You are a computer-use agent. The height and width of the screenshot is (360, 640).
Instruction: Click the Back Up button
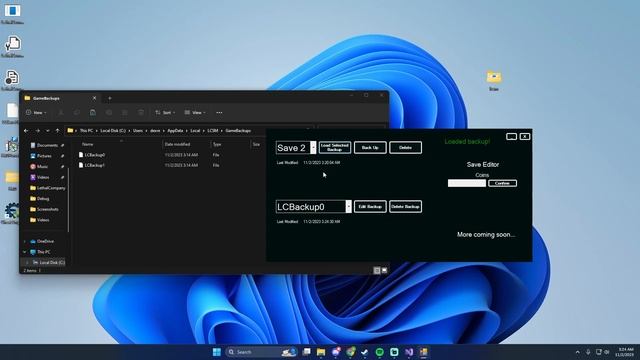coord(370,147)
